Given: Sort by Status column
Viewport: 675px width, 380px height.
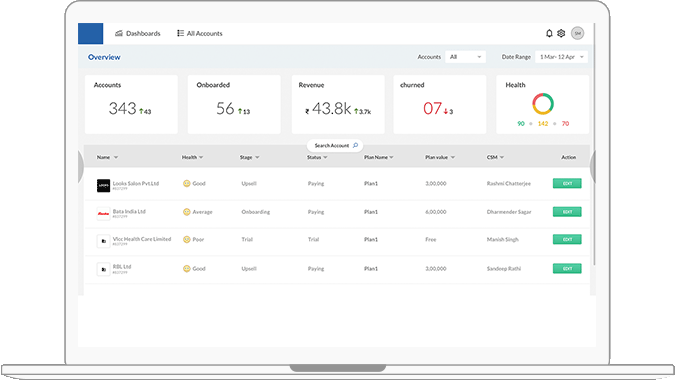Looking at the screenshot, I should coord(317,158).
